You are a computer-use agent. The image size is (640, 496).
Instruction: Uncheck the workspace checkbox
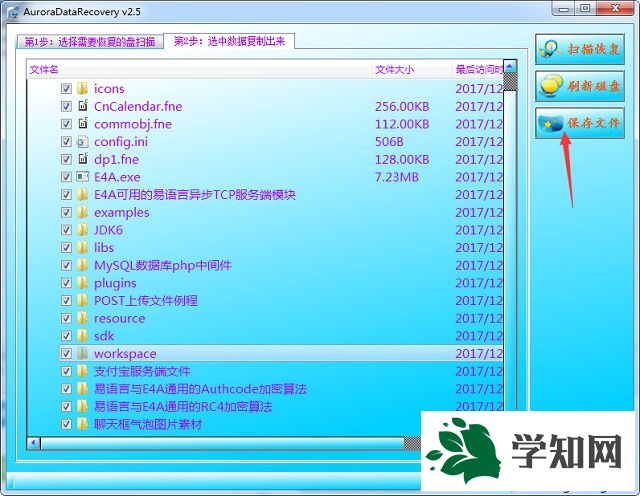pos(66,354)
